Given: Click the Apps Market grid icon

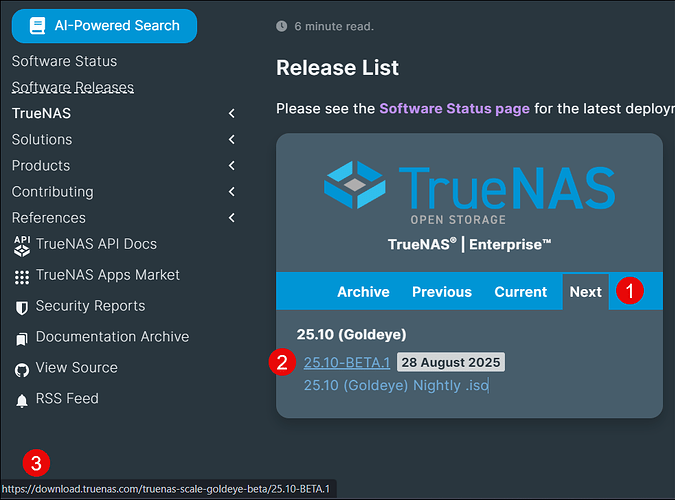Looking at the screenshot, I should pos(21,276).
